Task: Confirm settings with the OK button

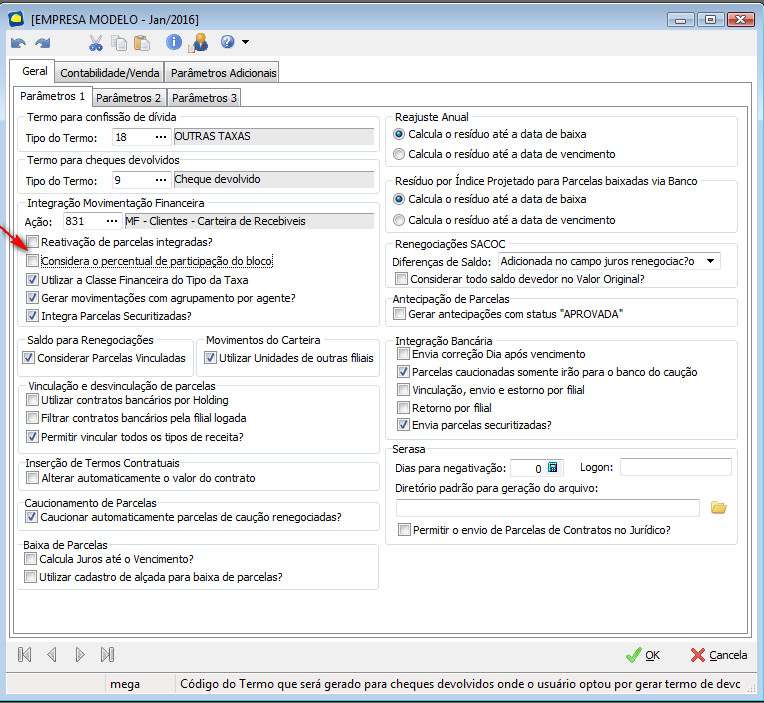Action: click(x=642, y=655)
